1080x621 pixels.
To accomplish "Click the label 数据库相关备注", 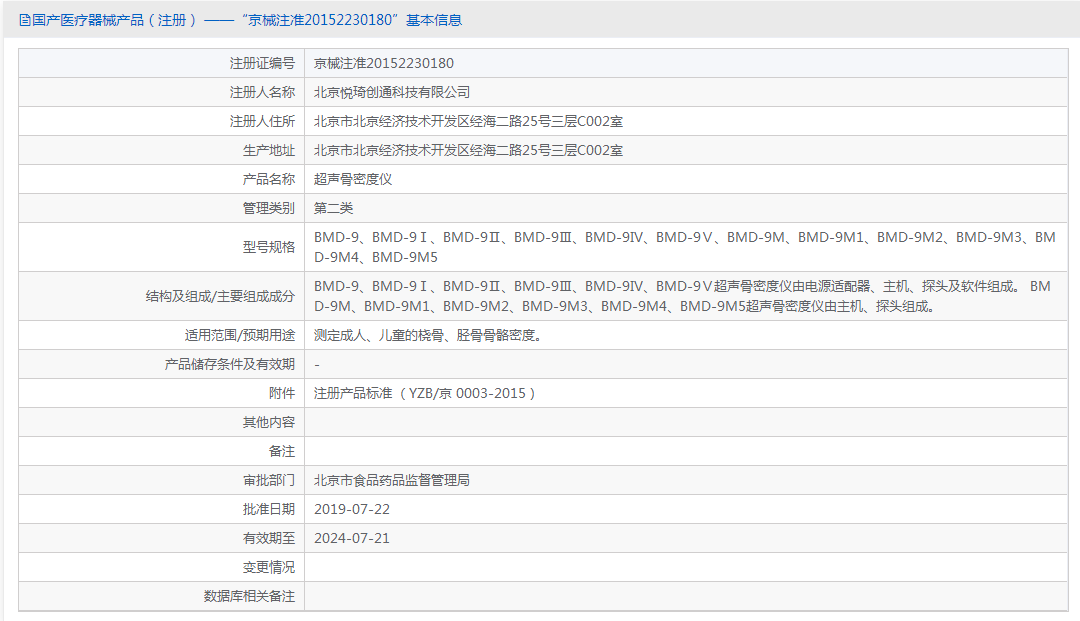I will coord(249,596).
